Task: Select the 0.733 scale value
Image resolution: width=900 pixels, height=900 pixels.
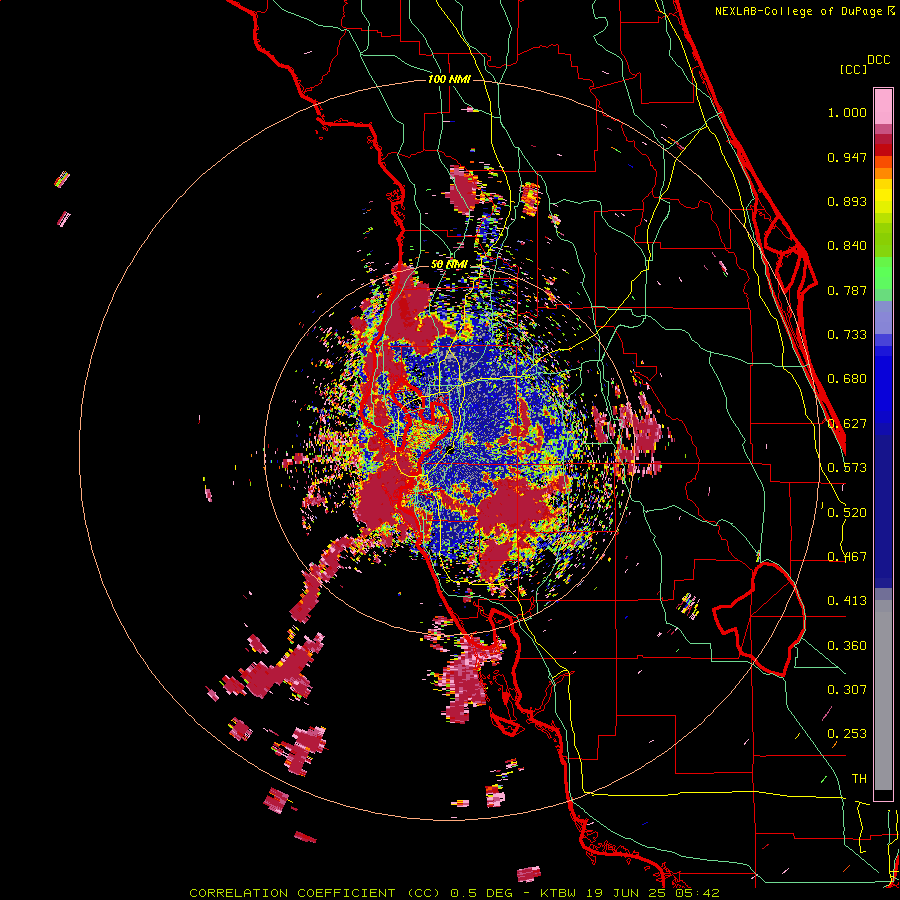Action: [847, 335]
